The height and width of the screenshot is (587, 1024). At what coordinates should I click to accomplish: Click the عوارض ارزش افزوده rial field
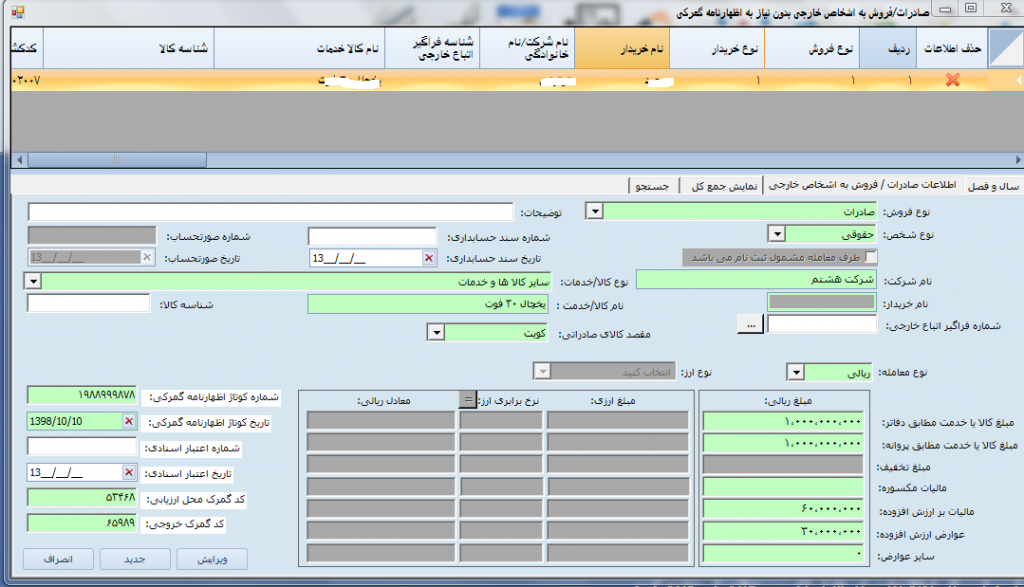(783, 531)
